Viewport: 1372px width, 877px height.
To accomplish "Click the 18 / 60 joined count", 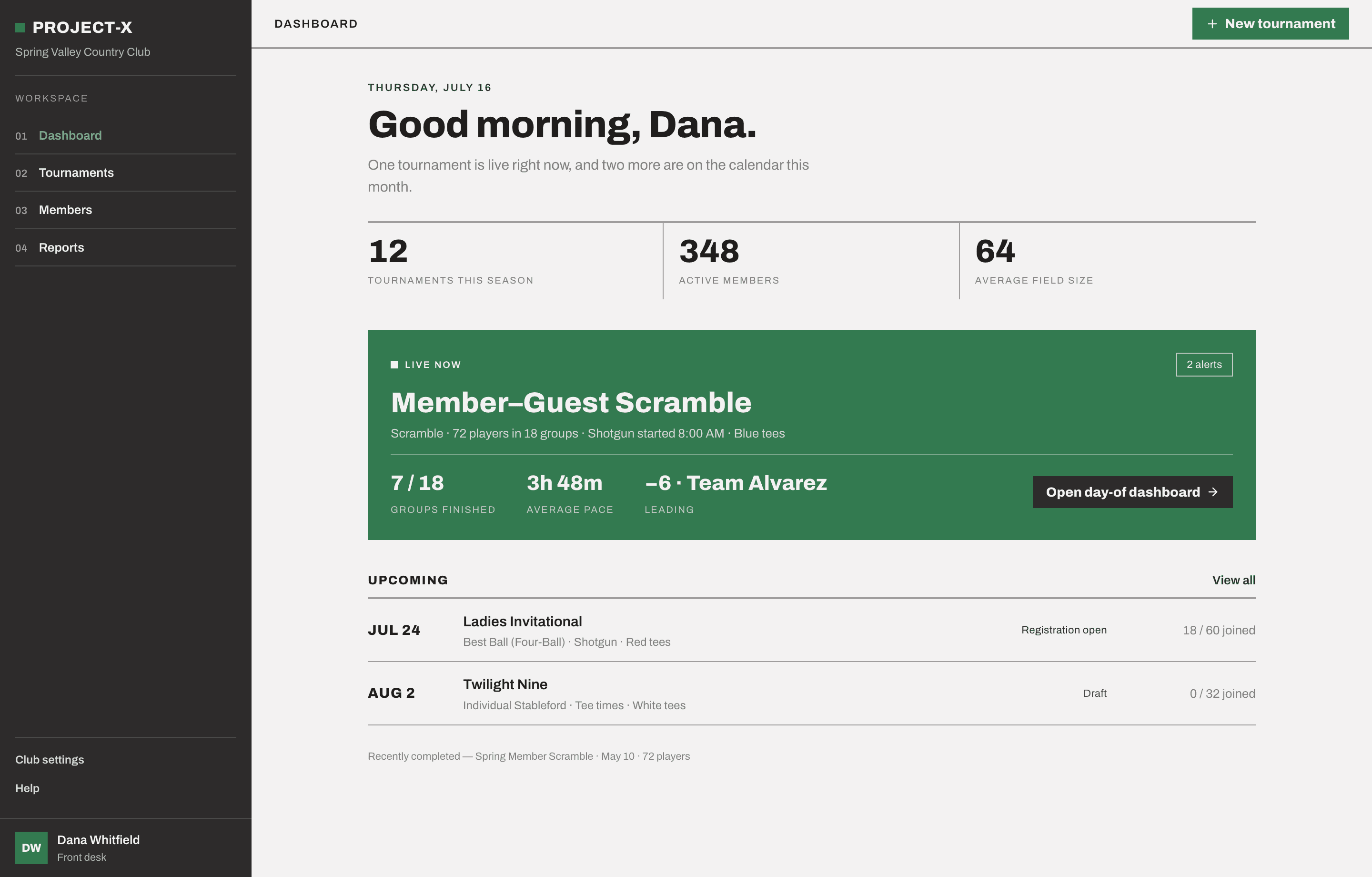I will click(x=1219, y=630).
